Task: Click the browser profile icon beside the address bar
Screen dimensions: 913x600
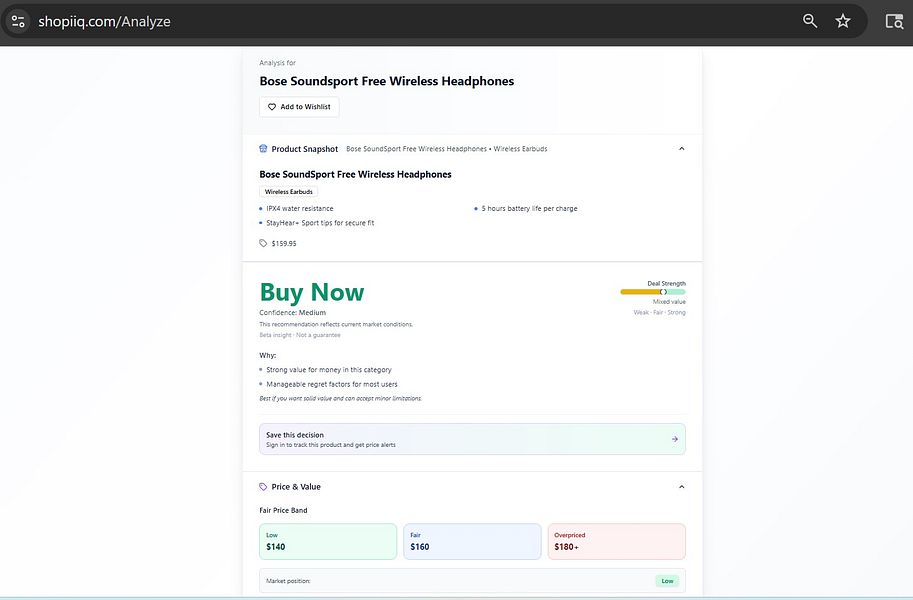Action: [17, 19]
